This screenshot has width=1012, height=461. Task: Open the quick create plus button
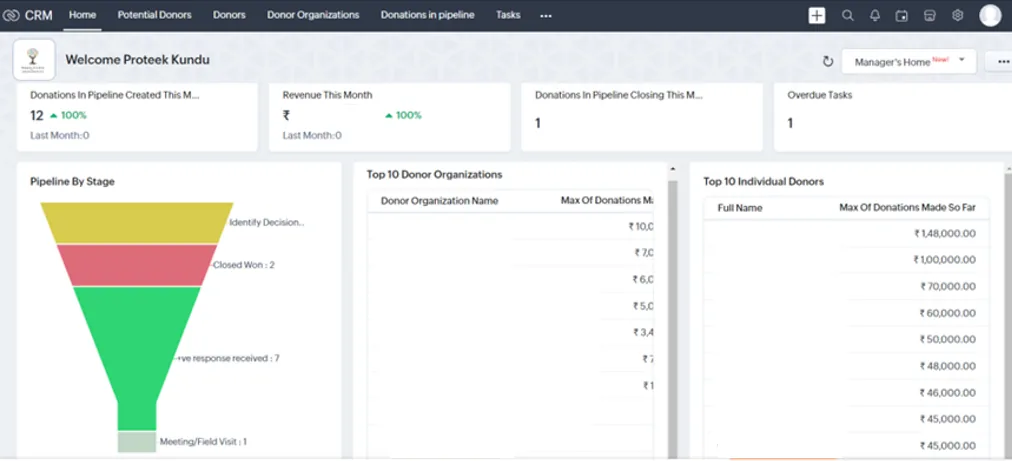click(x=817, y=15)
